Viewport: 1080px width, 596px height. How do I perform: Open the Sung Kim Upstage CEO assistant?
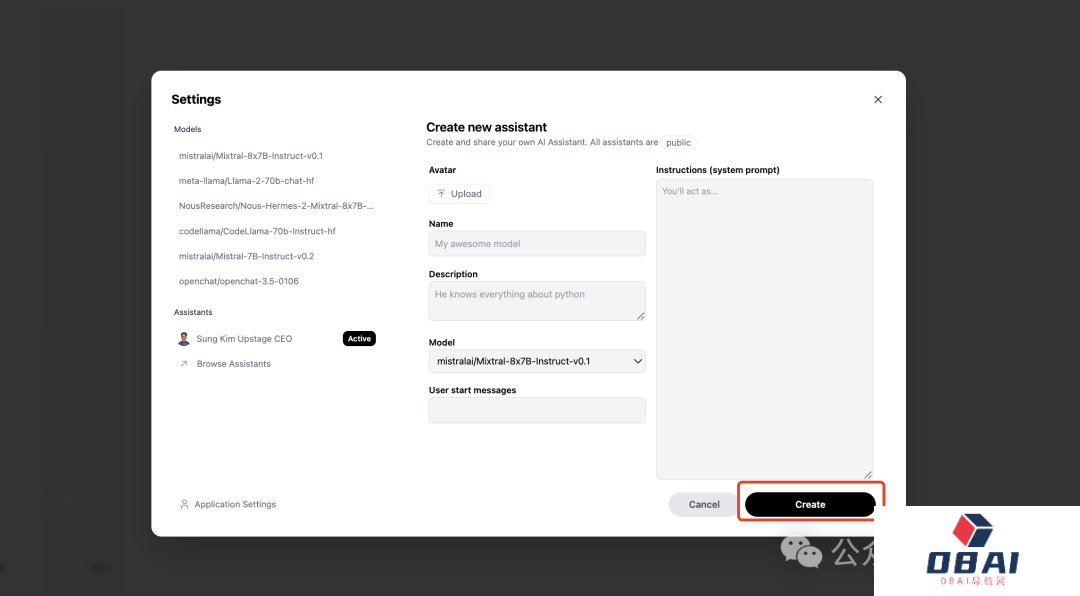pyautogui.click(x=244, y=339)
